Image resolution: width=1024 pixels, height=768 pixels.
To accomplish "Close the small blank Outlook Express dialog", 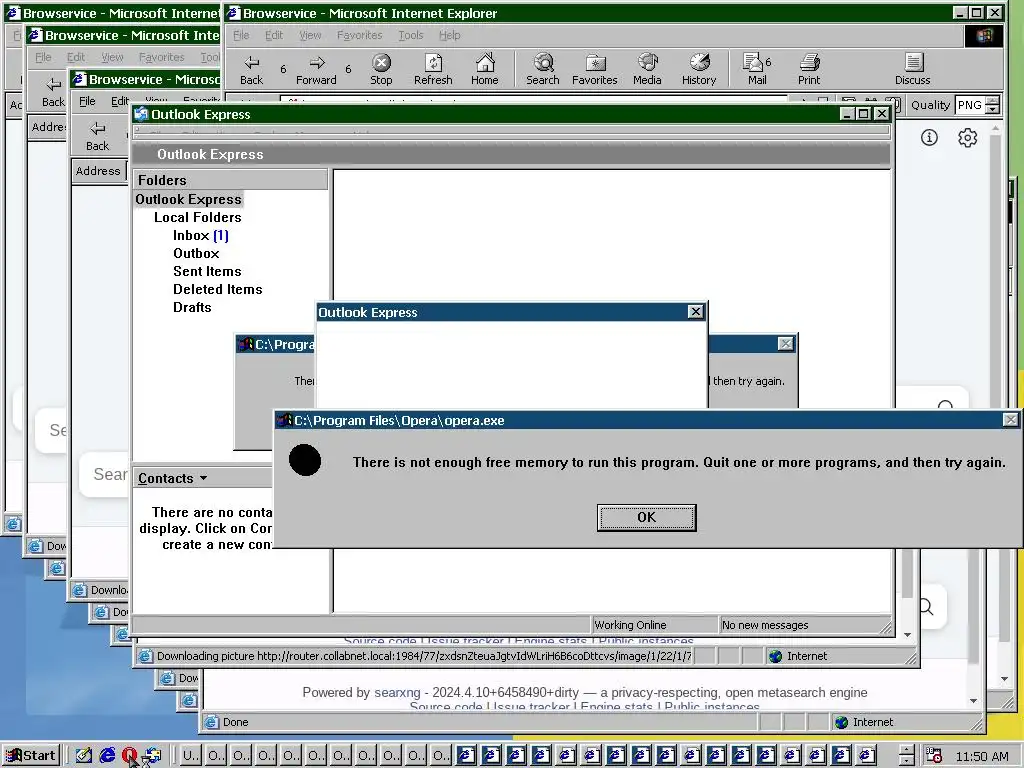I will pyautogui.click(x=696, y=312).
